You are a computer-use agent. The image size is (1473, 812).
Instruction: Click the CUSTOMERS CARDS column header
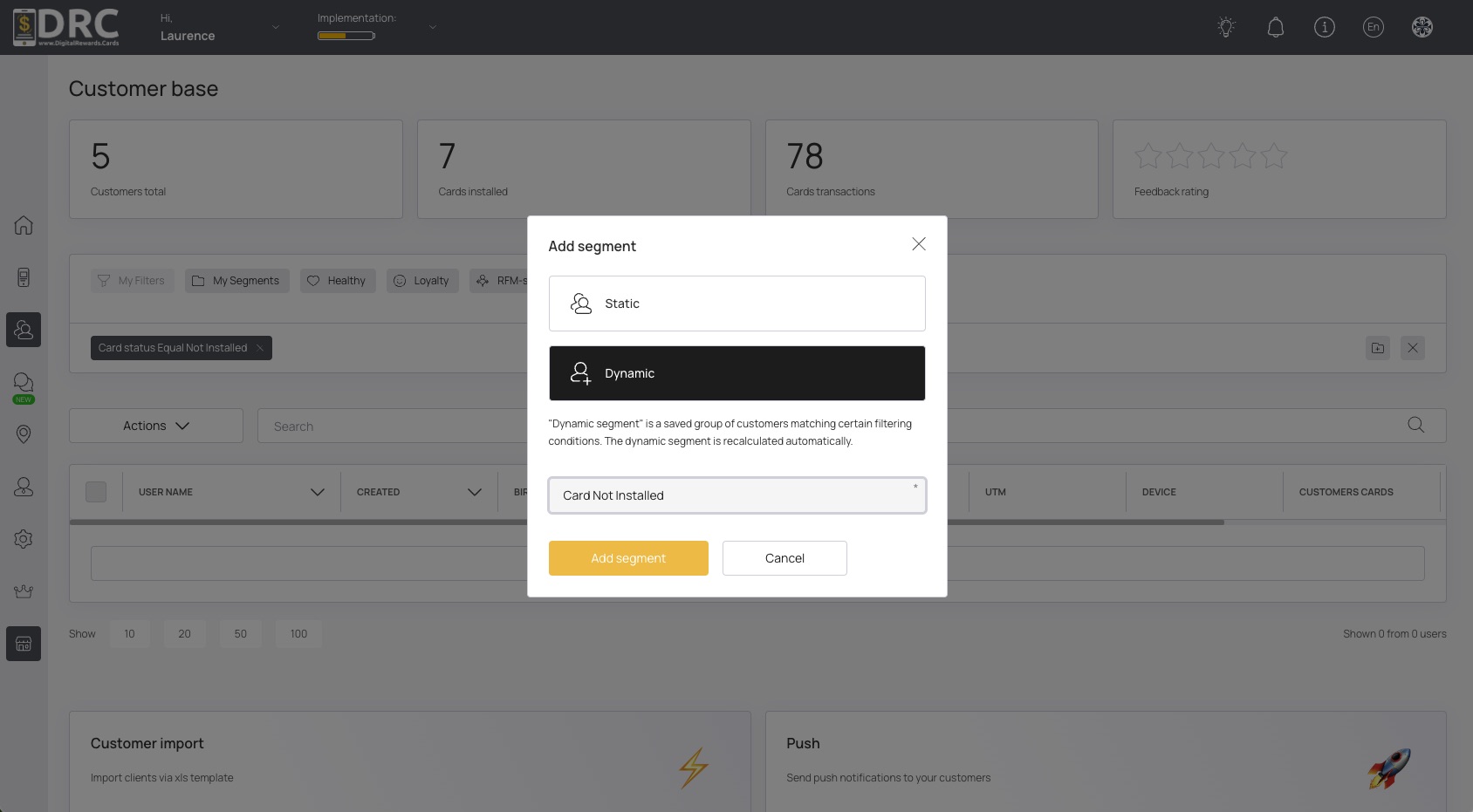[x=1346, y=492]
